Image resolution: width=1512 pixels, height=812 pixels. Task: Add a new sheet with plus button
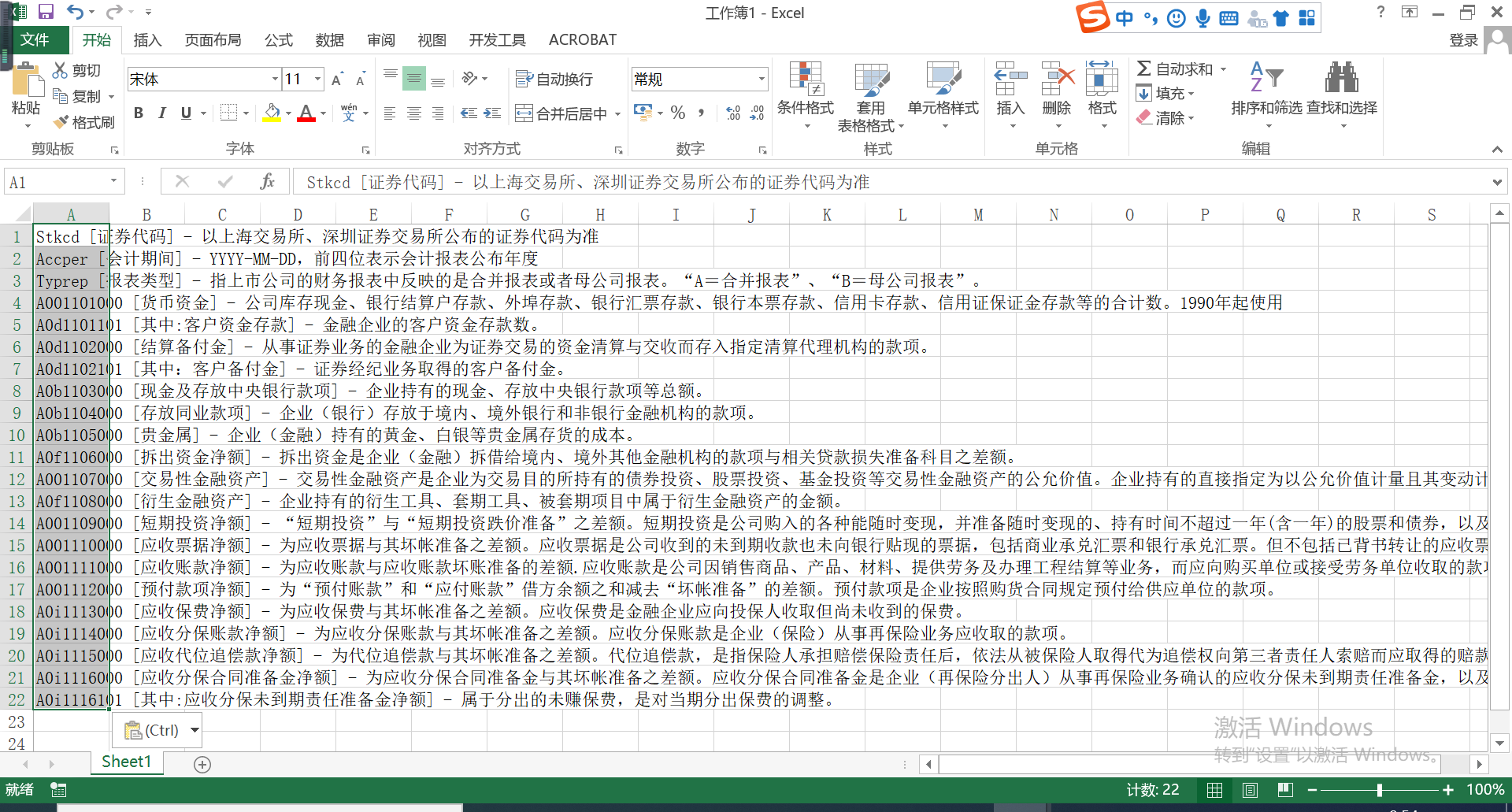(x=202, y=764)
